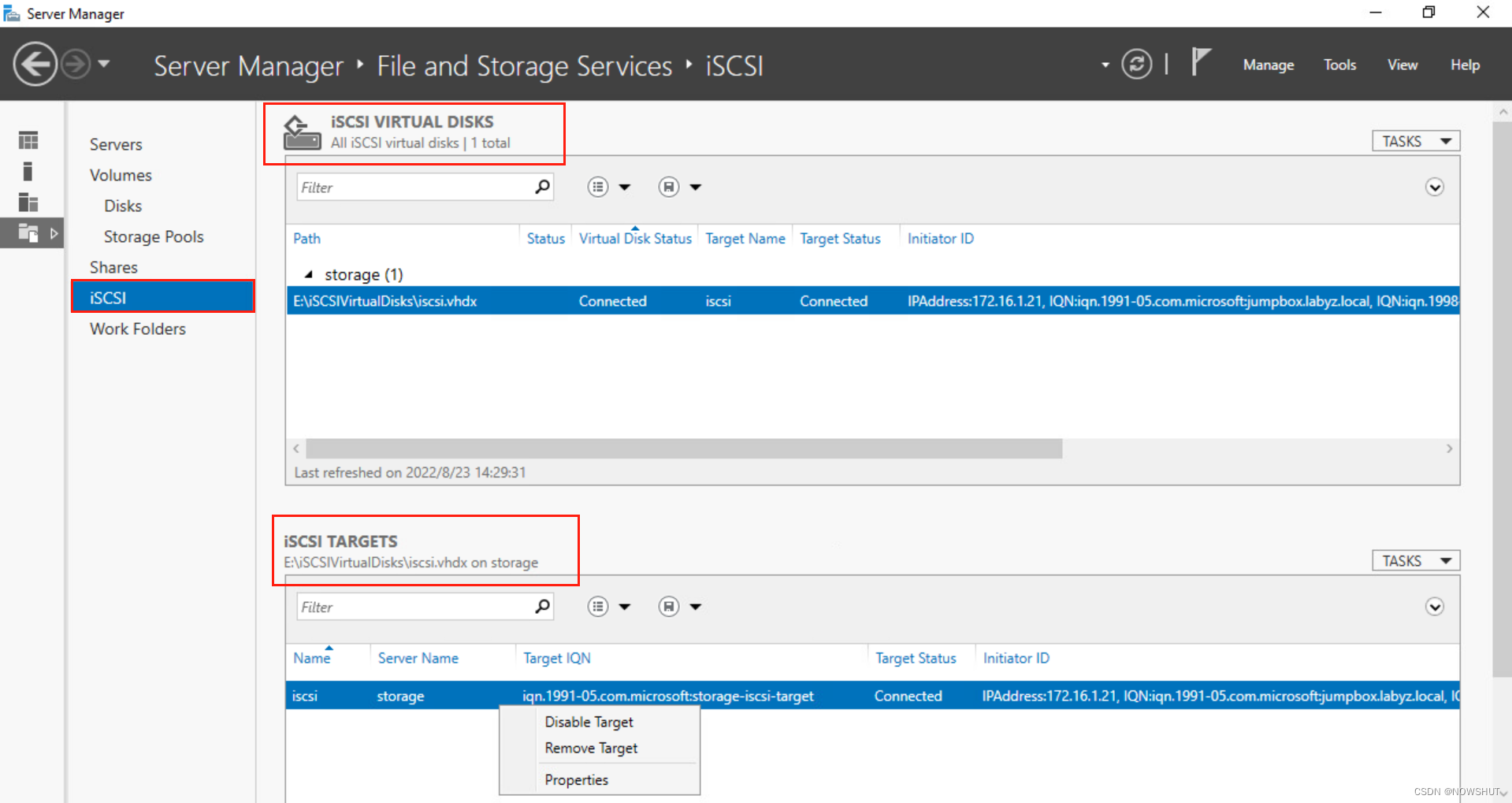The width and height of the screenshot is (1512, 803).
Task: Click save query icon in iSCSI Targets
Action: click(x=669, y=607)
